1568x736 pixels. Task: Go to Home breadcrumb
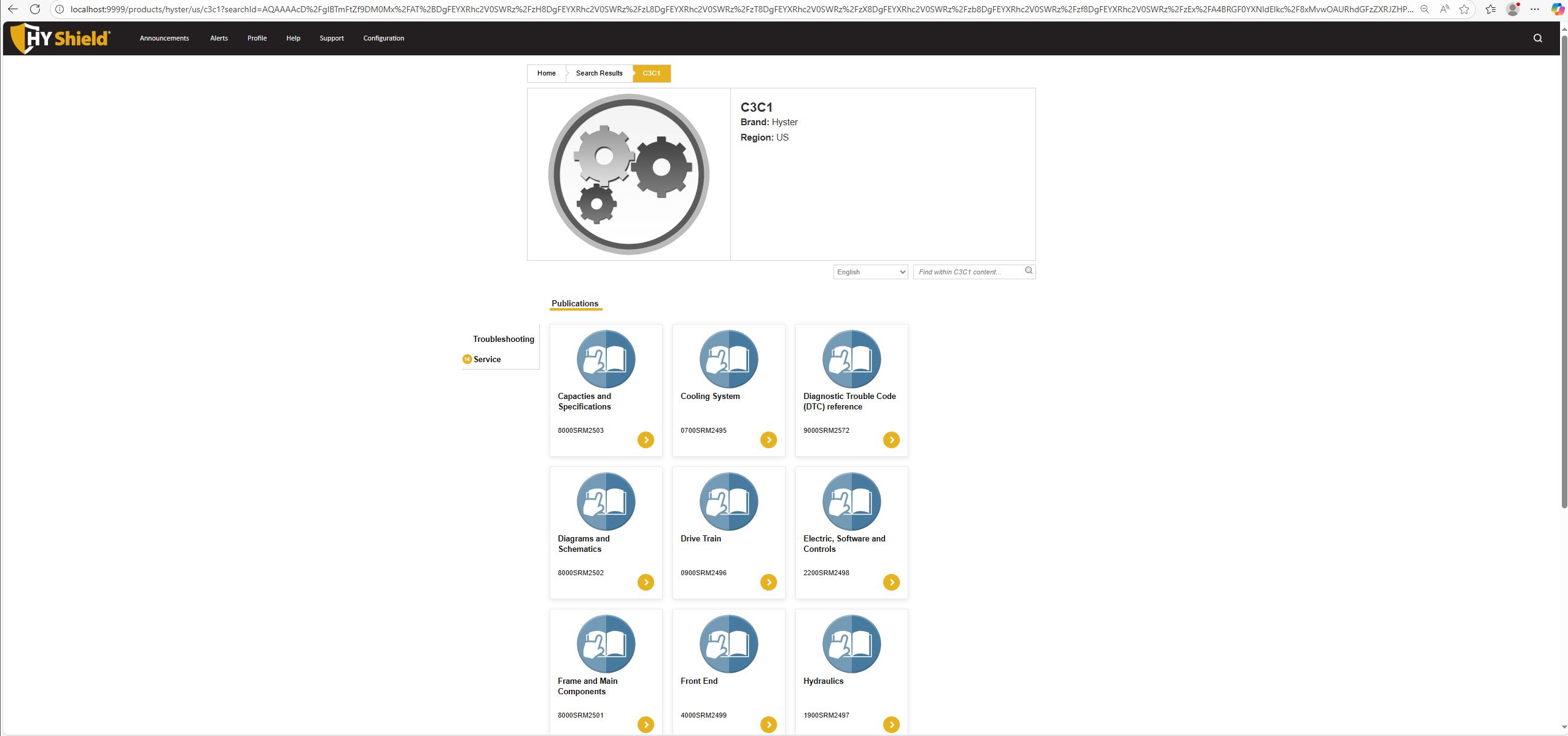(546, 73)
